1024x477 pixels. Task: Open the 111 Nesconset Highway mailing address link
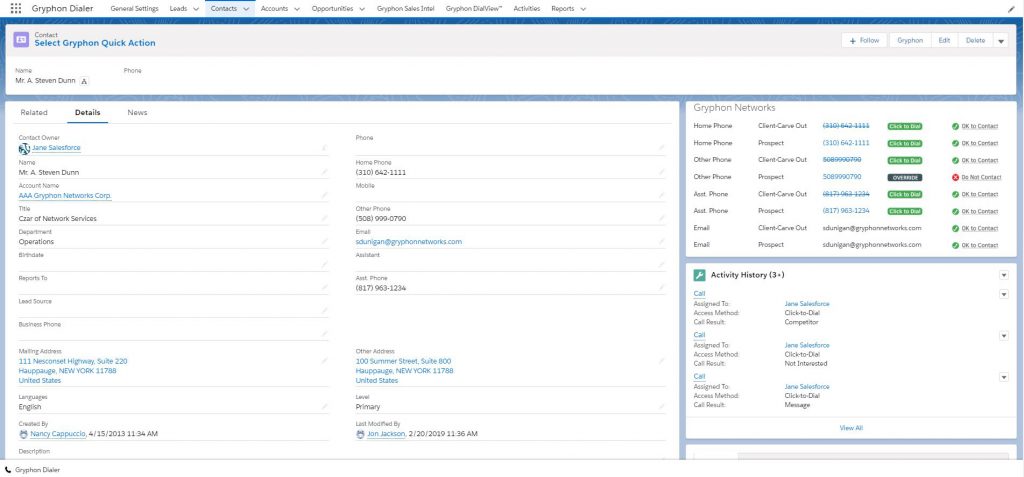(73, 371)
